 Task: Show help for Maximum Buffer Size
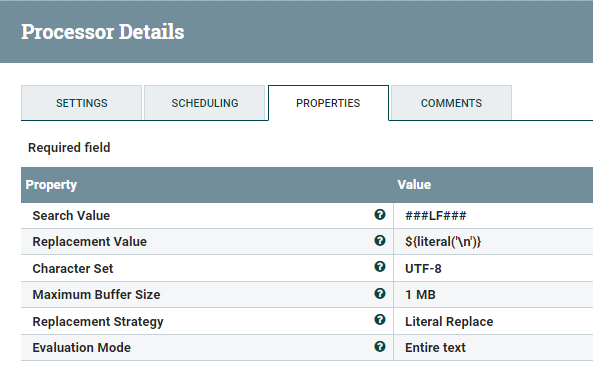[x=380, y=293]
